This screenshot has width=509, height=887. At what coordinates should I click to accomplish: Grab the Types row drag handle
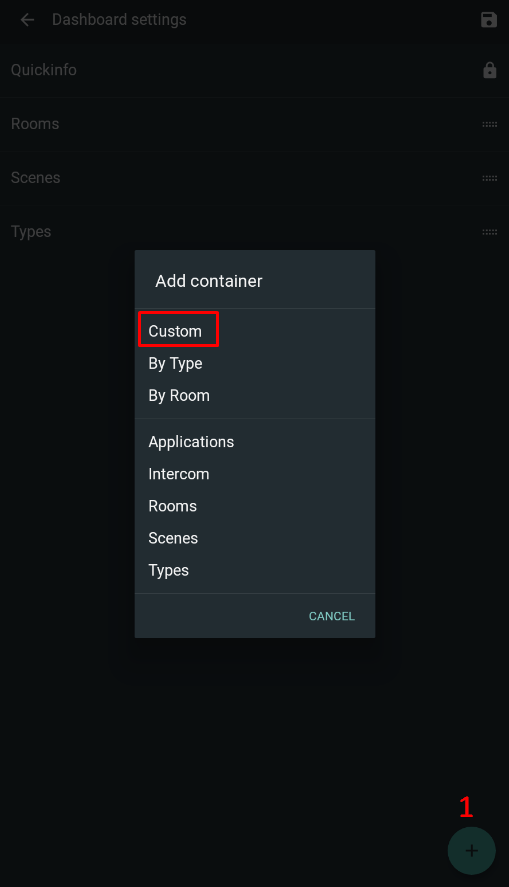[x=489, y=232]
